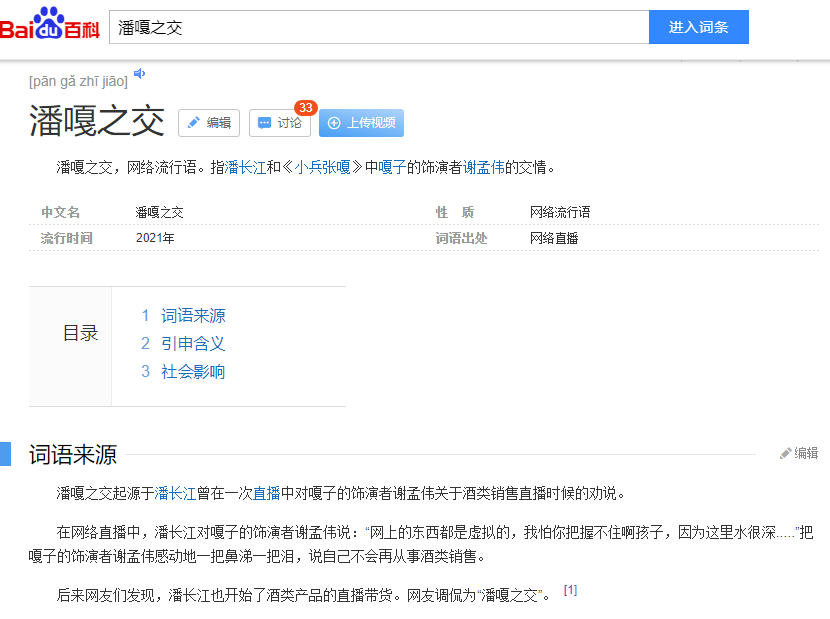Screen dimensions: 830x619
Task: Open the 潘长江 link in the 词语来源 paragraph
Action: 175,494
